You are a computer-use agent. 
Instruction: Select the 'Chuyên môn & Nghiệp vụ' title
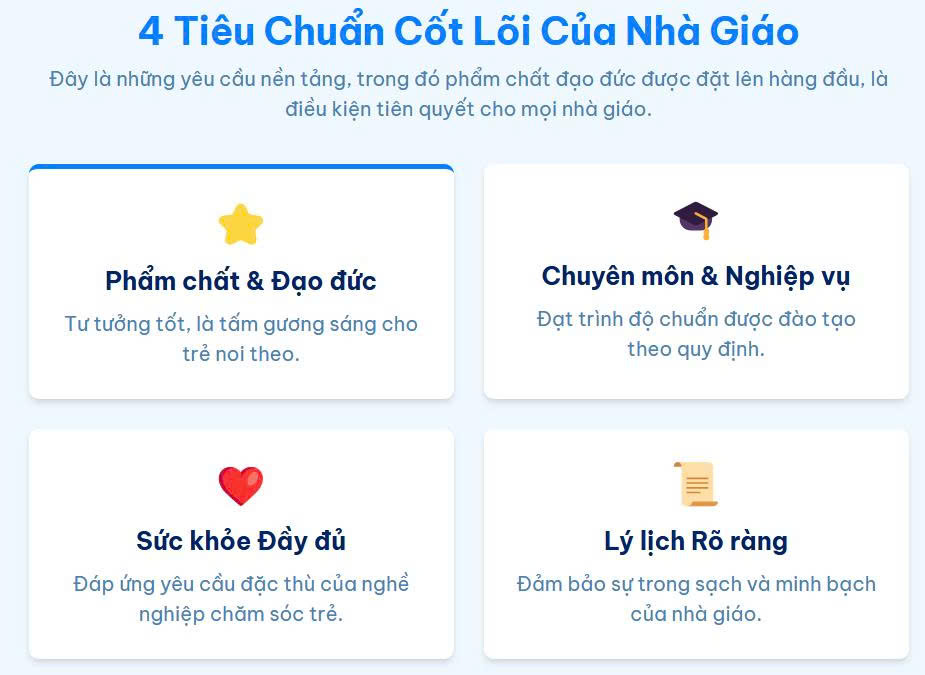point(696,276)
